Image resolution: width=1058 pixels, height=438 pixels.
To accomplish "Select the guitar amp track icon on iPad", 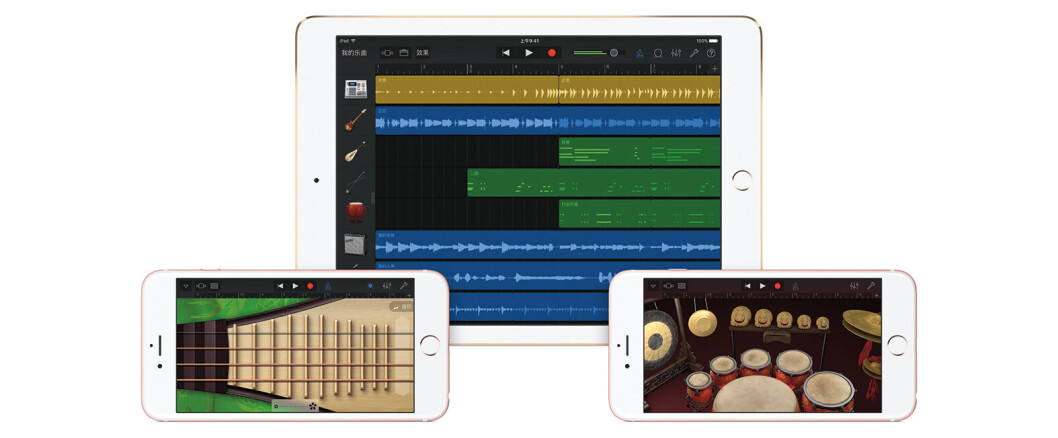I will point(356,244).
